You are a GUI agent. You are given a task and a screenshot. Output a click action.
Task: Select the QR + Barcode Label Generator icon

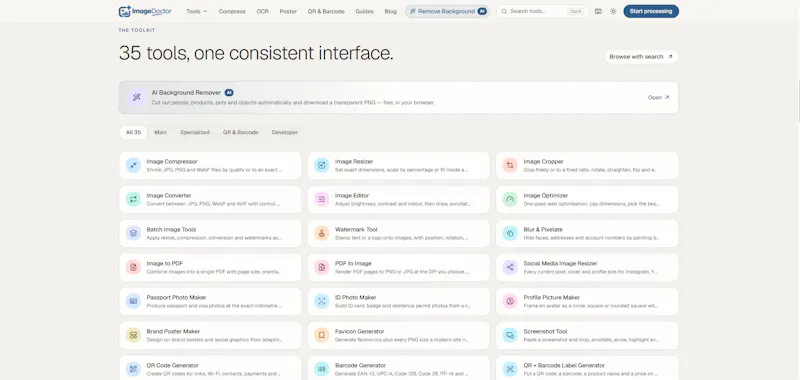[510, 369]
